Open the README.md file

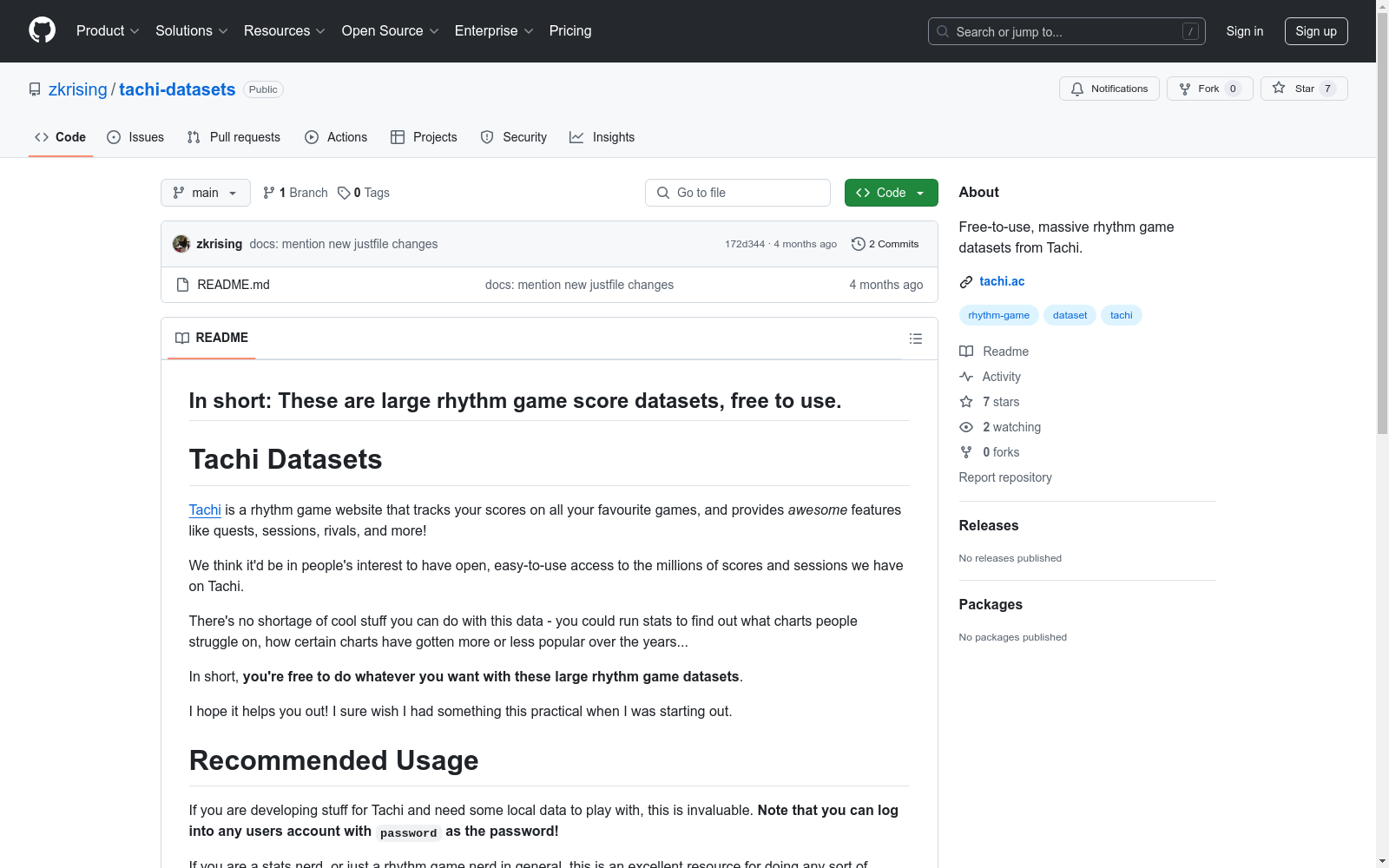(234, 285)
